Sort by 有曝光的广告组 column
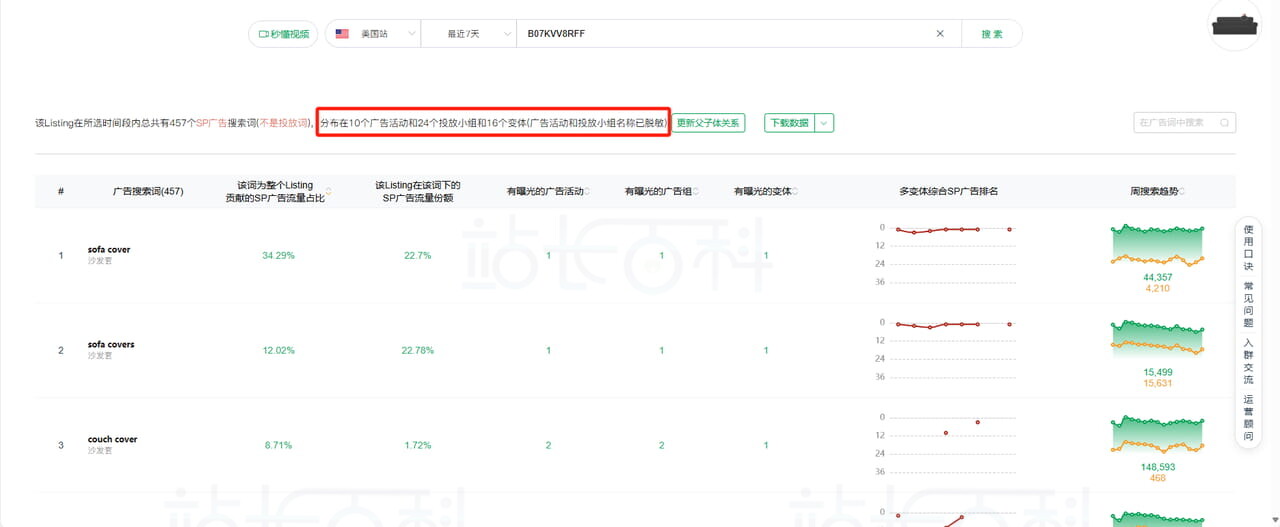This screenshot has width=1280, height=527. tap(696, 191)
